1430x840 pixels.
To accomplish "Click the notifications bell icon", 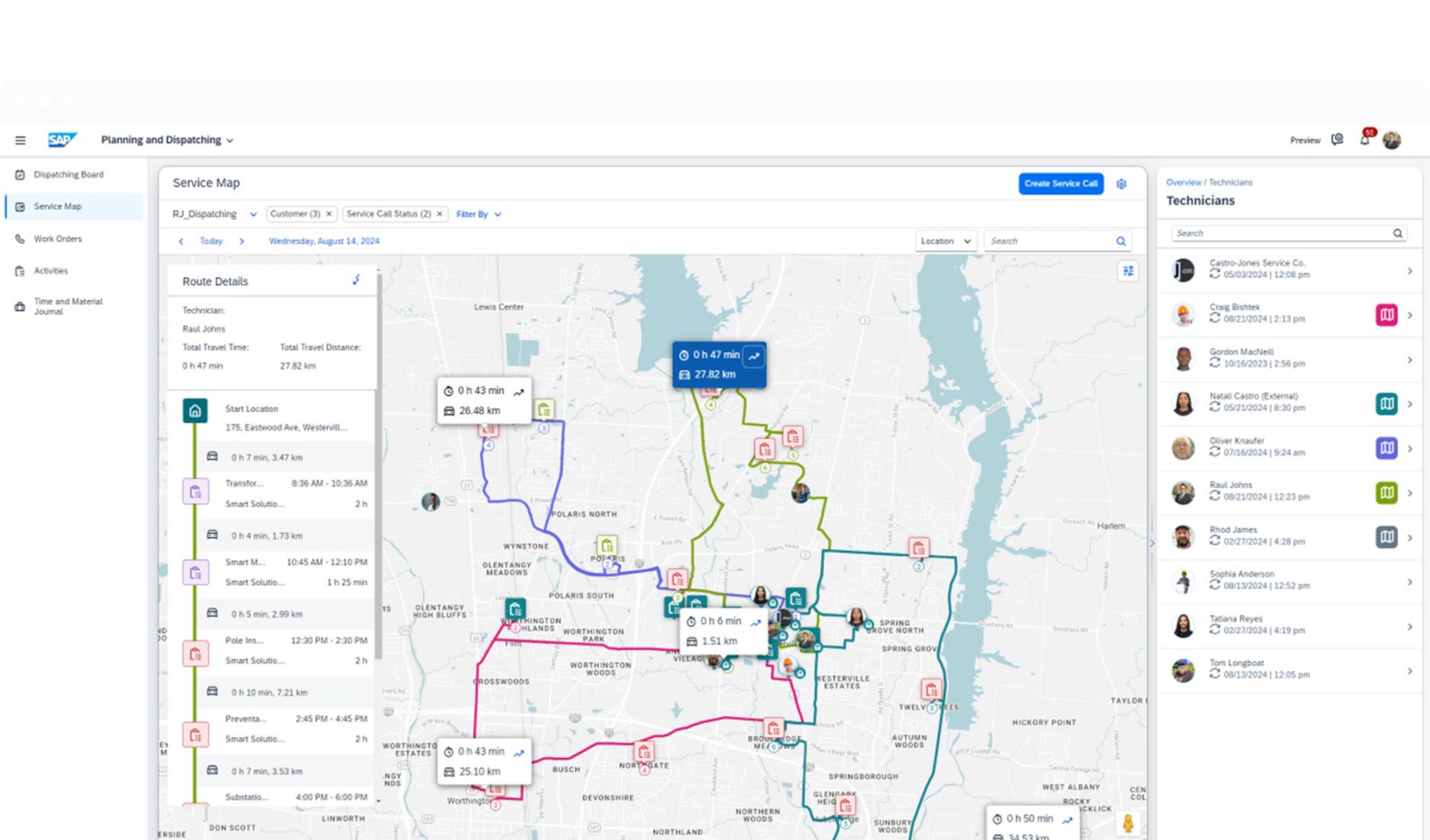I will pyautogui.click(x=1364, y=140).
